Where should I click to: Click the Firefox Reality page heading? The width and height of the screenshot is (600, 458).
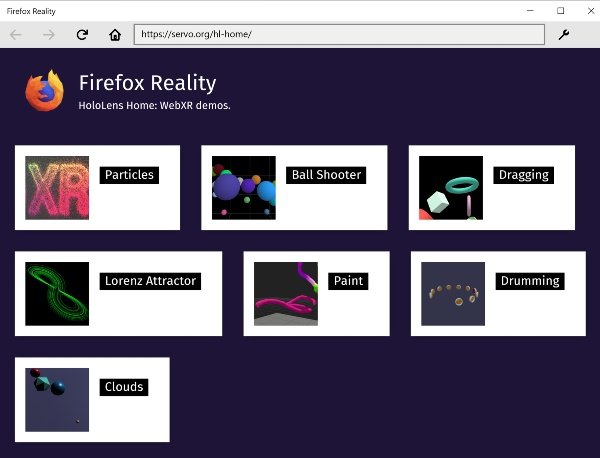coord(147,83)
